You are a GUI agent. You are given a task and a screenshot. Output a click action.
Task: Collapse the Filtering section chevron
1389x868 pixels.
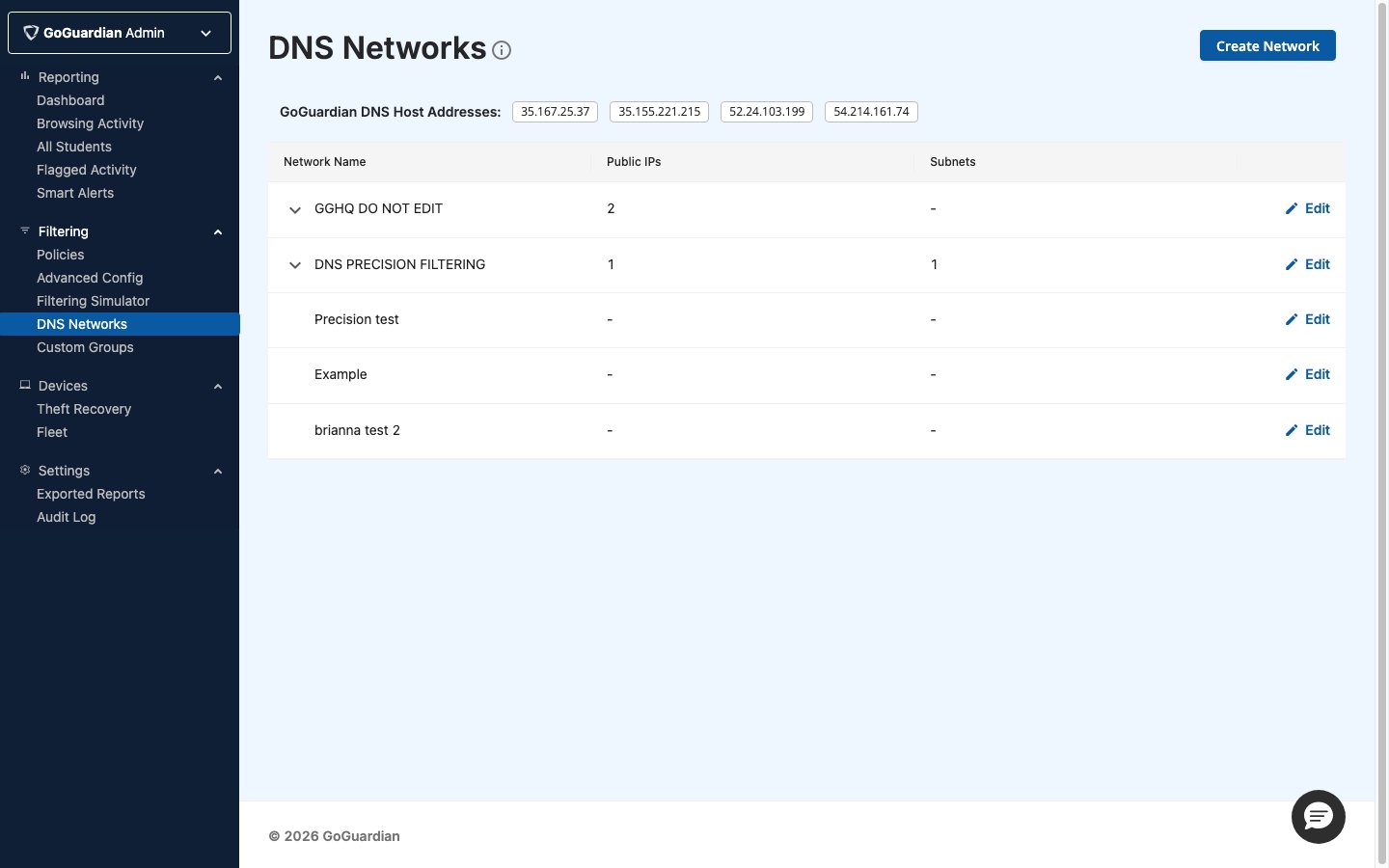218,231
